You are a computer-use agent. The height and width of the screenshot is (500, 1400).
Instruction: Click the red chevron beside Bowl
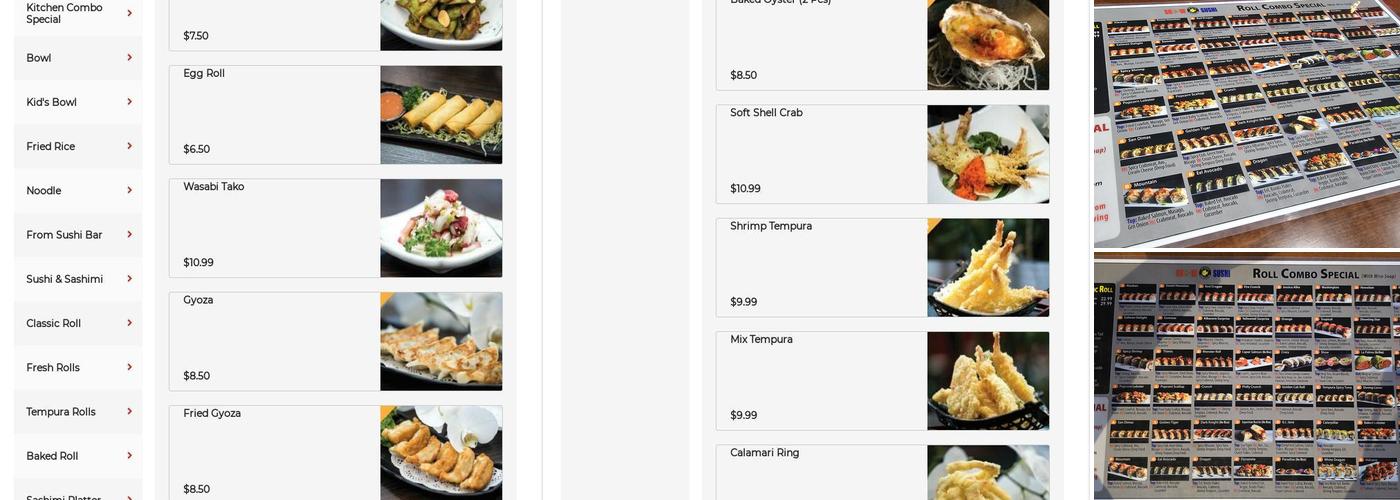[x=129, y=57]
